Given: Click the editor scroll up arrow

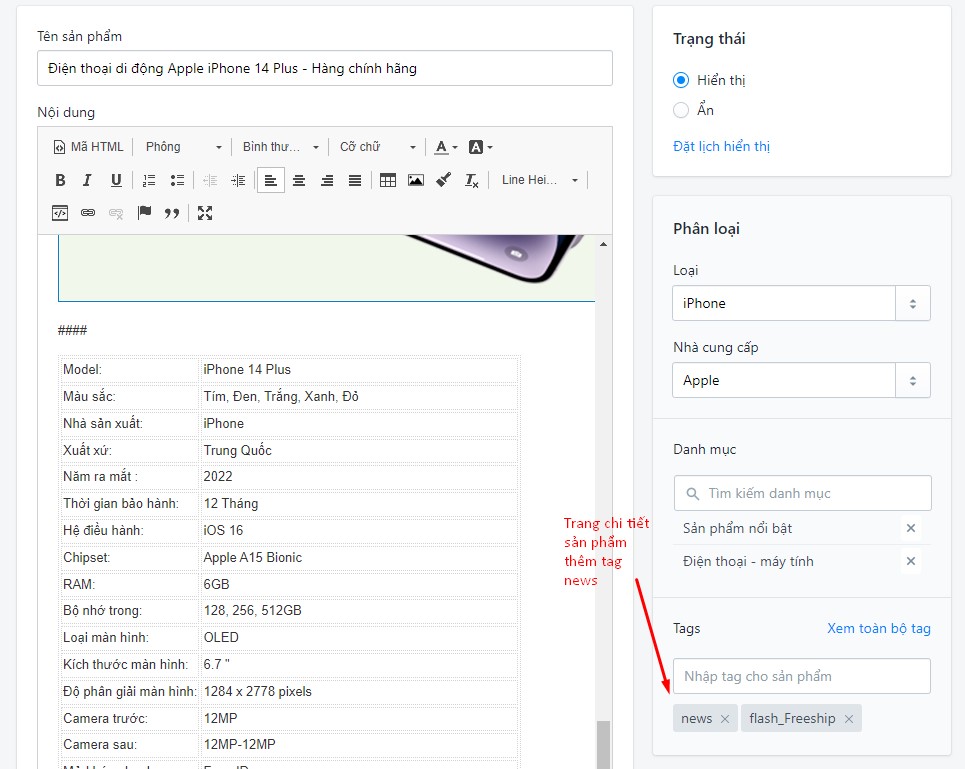Looking at the screenshot, I should [x=604, y=244].
